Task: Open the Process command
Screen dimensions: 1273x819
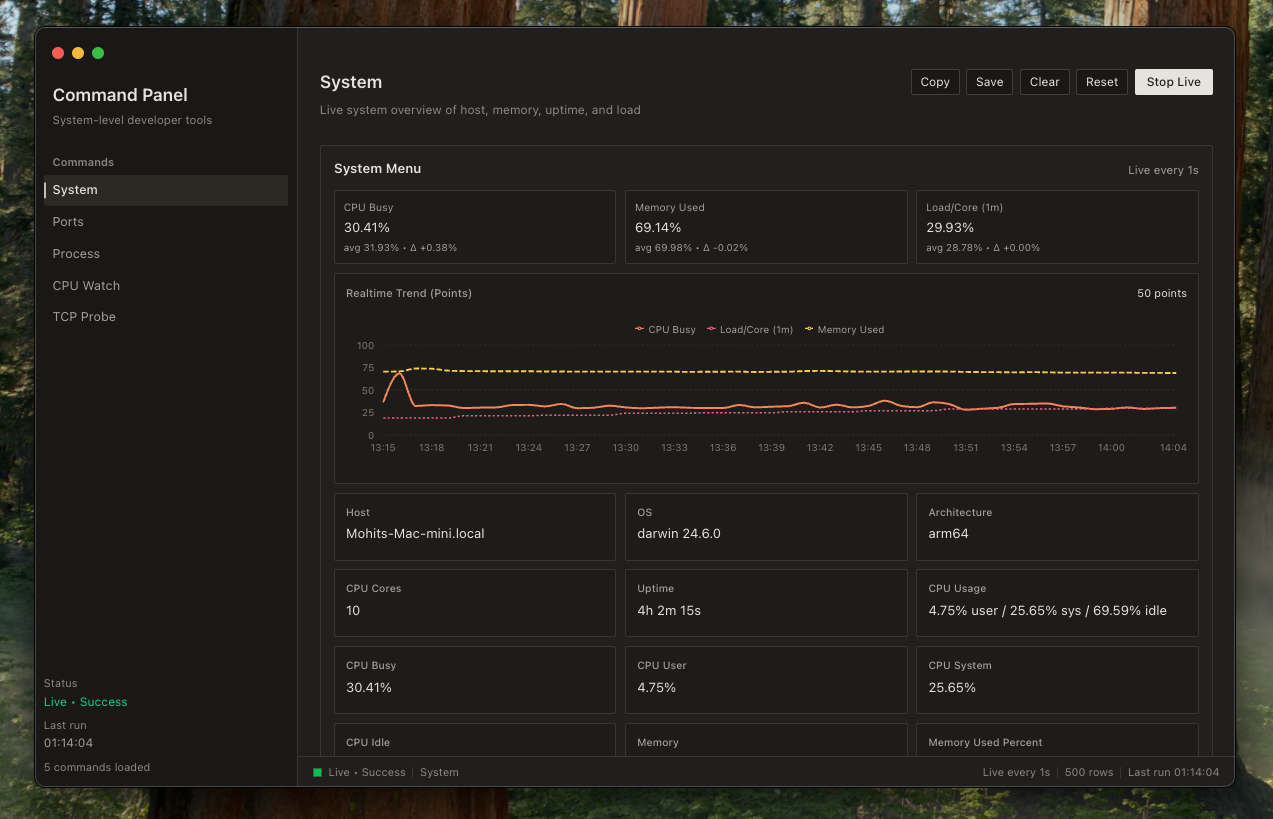Action: (x=166, y=254)
